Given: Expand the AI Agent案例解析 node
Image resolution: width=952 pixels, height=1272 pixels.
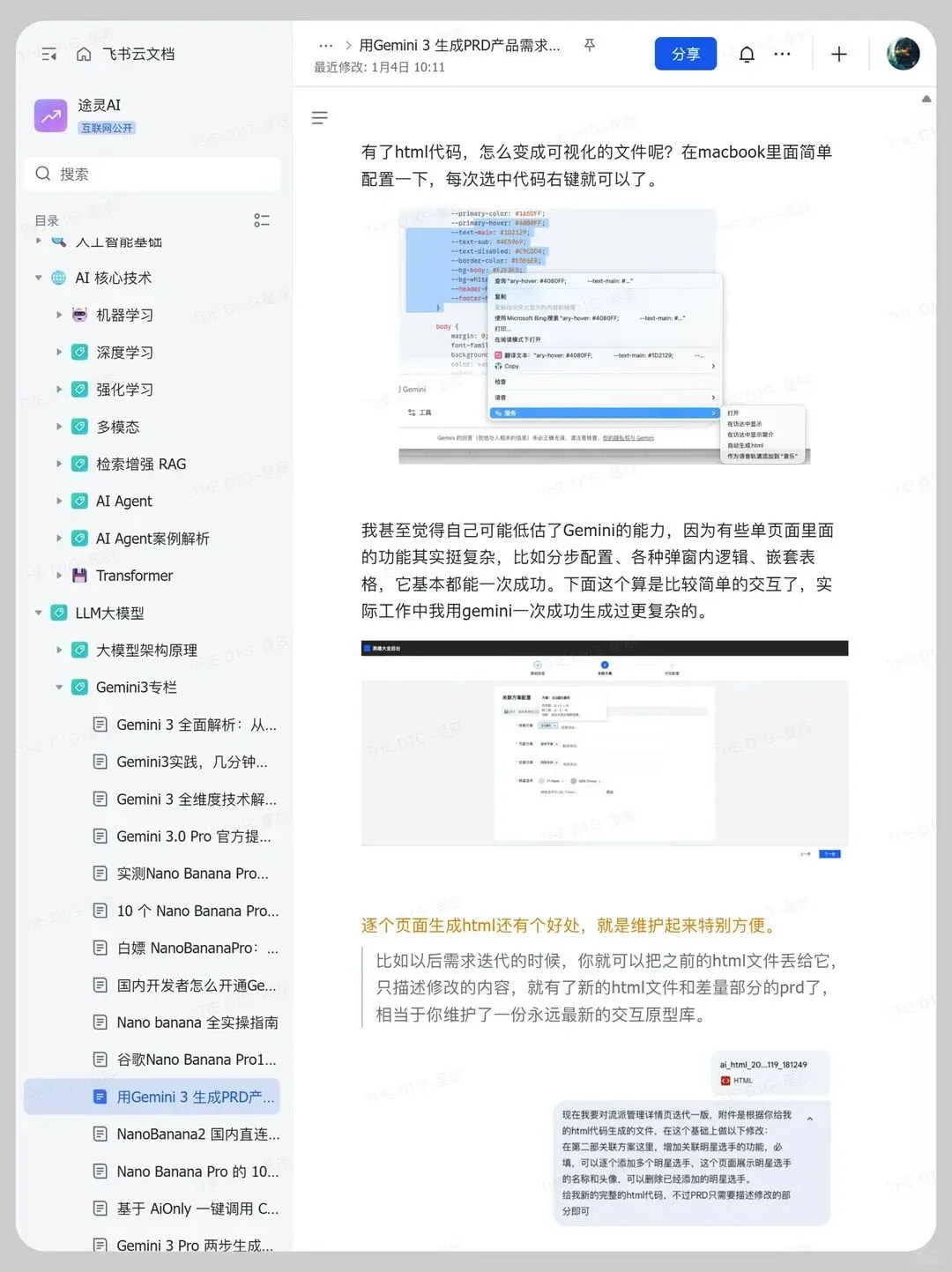Looking at the screenshot, I should (x=59, y=538).
